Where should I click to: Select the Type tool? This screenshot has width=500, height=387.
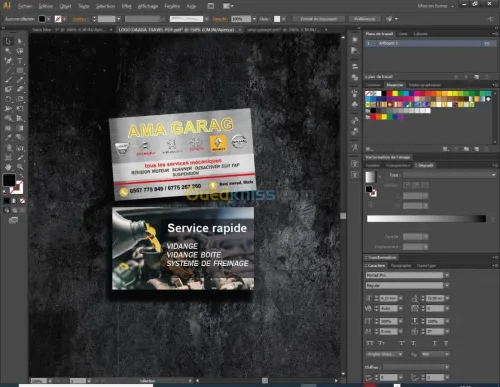[20, 61]
